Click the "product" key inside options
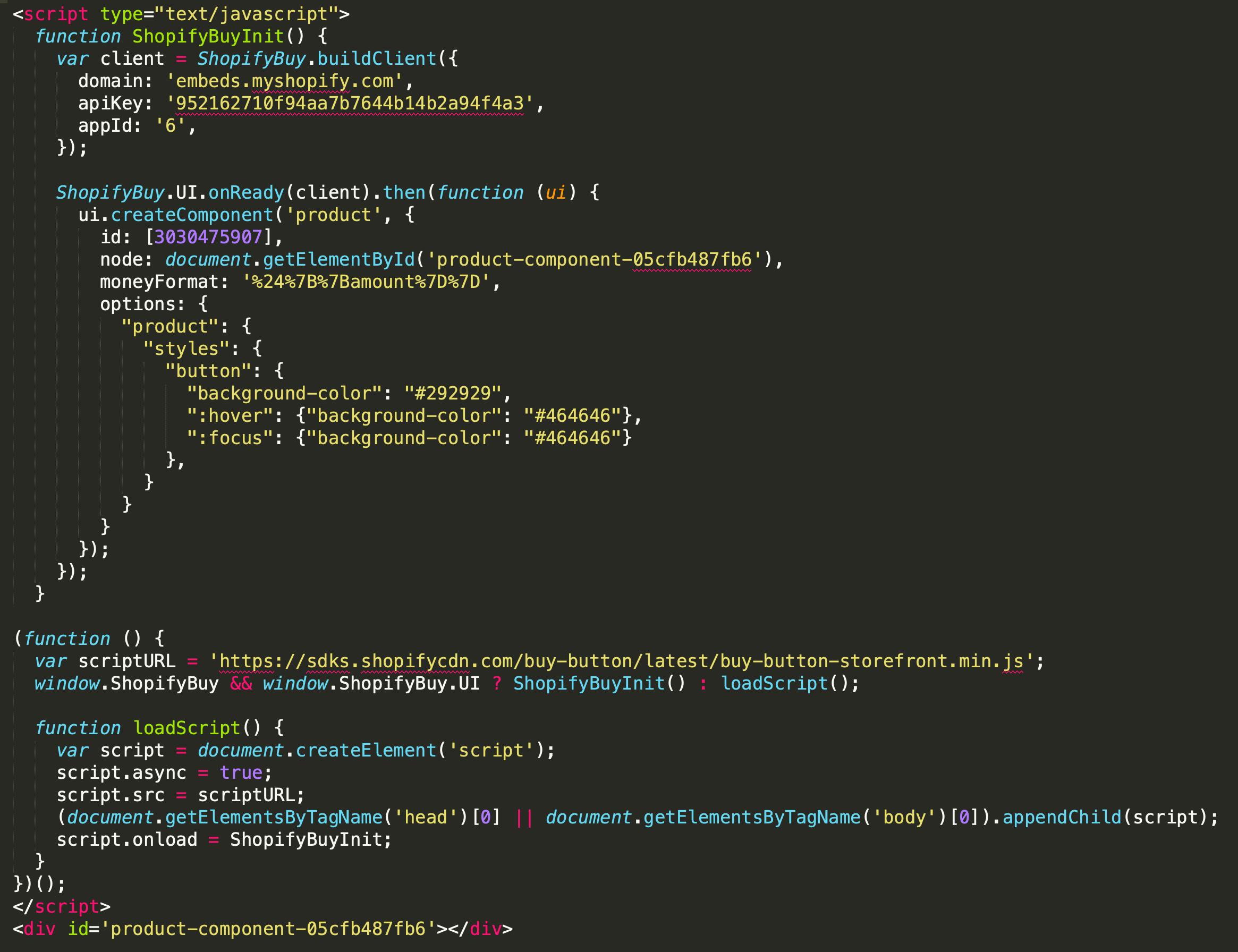 [170, 326]
